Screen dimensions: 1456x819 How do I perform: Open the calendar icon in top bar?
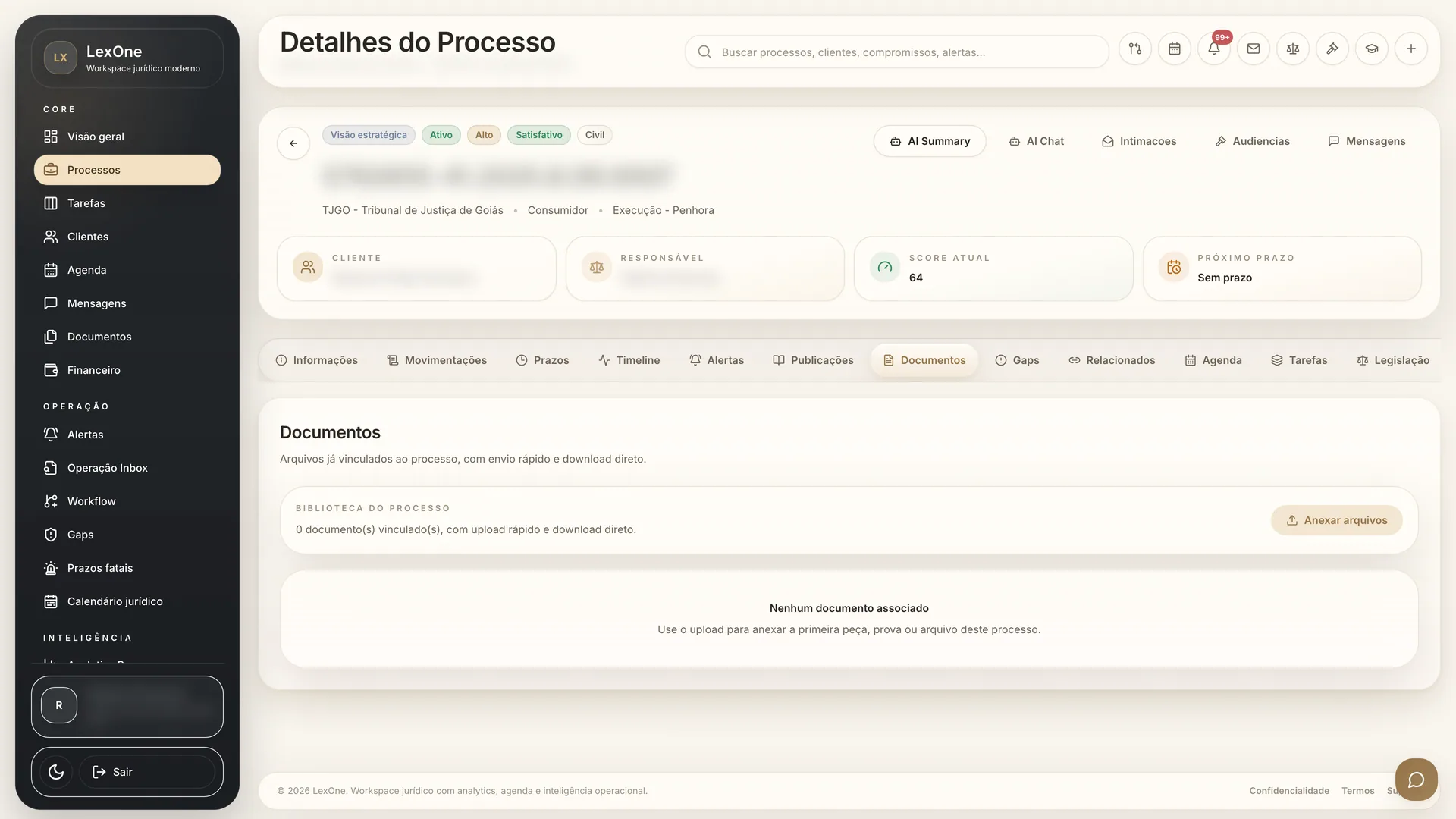click(1175, 49)
